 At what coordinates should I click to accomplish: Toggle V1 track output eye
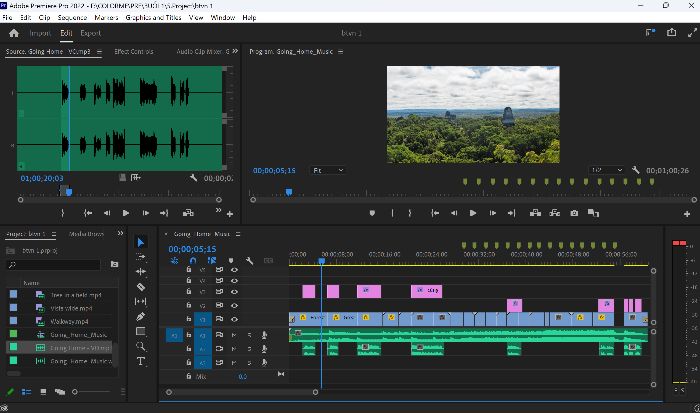click(234, 319)
